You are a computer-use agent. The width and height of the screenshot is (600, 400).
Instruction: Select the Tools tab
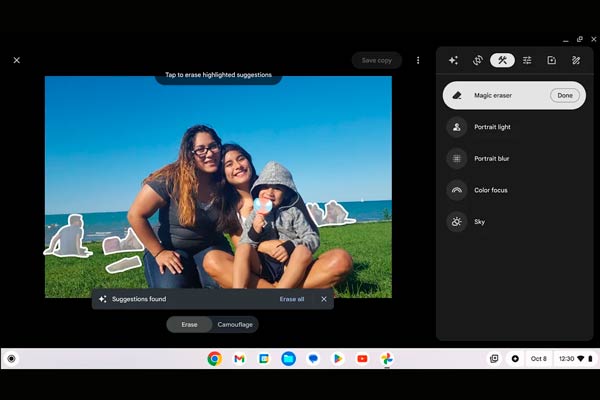502,60
